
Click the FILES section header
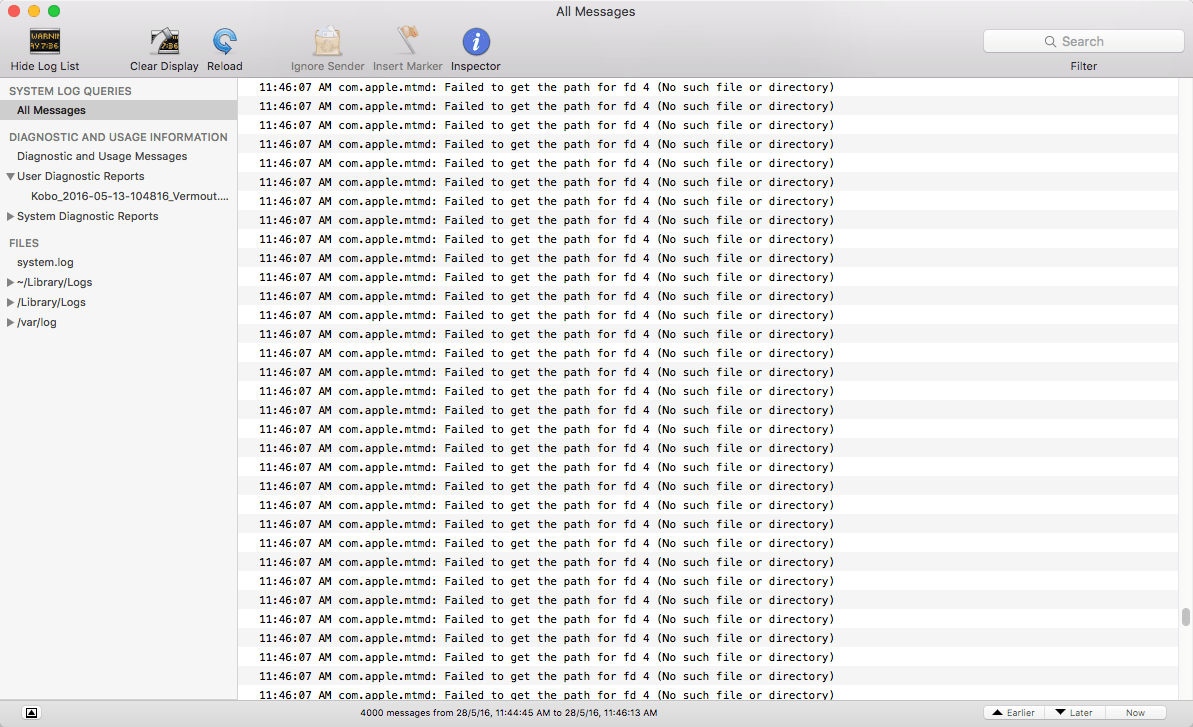coord(24,243)
